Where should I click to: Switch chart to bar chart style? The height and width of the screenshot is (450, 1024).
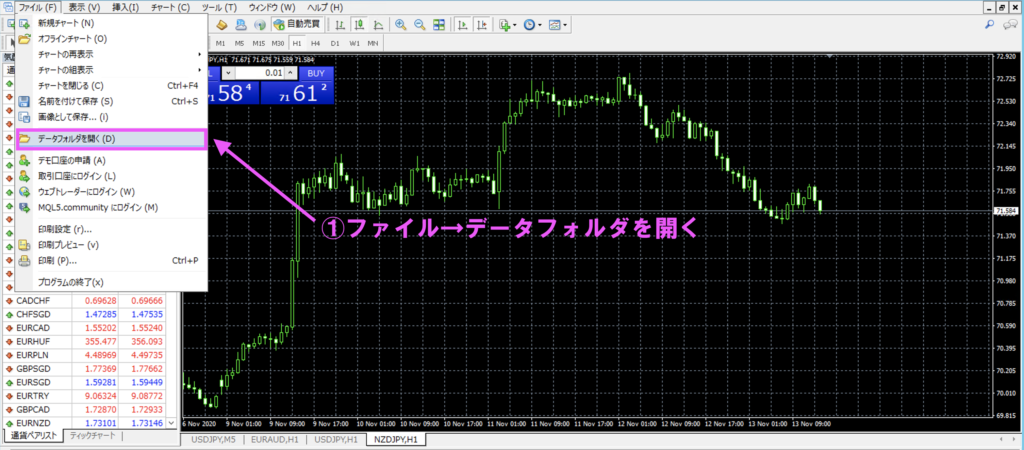click(x=340, y=25)
